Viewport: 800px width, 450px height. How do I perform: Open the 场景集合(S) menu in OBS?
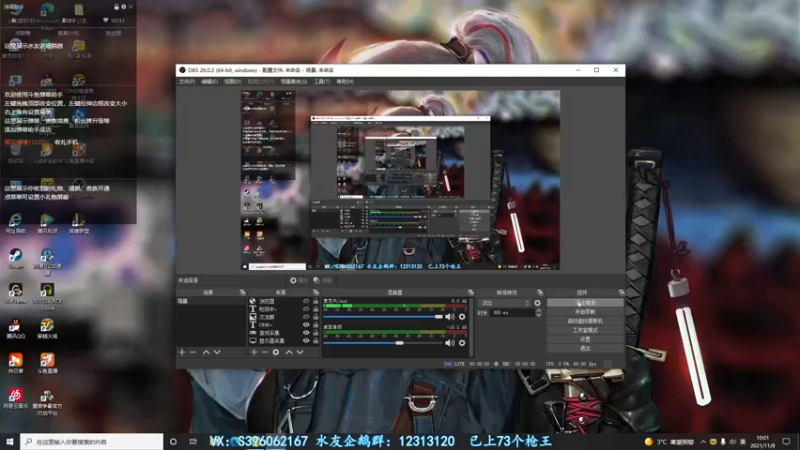coord(294,82)
